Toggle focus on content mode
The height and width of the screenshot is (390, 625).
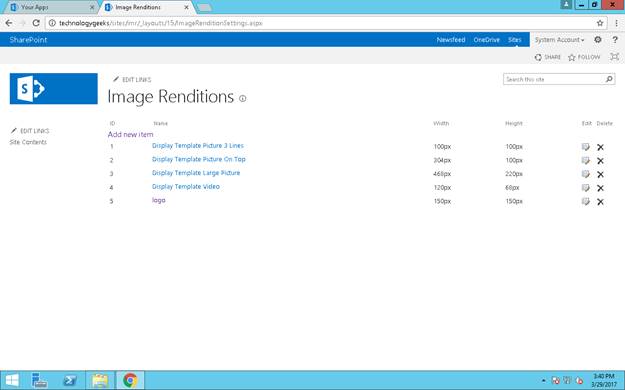[615, 57]
